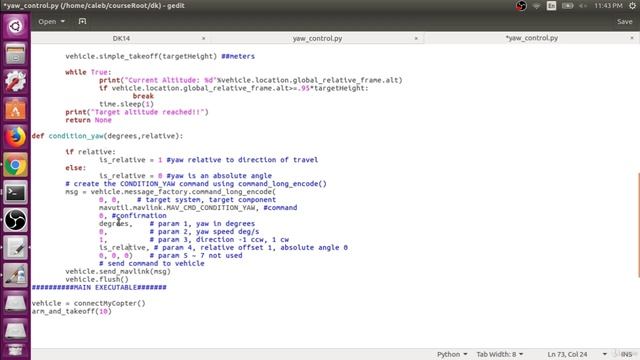
Task: Click the OBS tray indicator icon
Action: 521,6
